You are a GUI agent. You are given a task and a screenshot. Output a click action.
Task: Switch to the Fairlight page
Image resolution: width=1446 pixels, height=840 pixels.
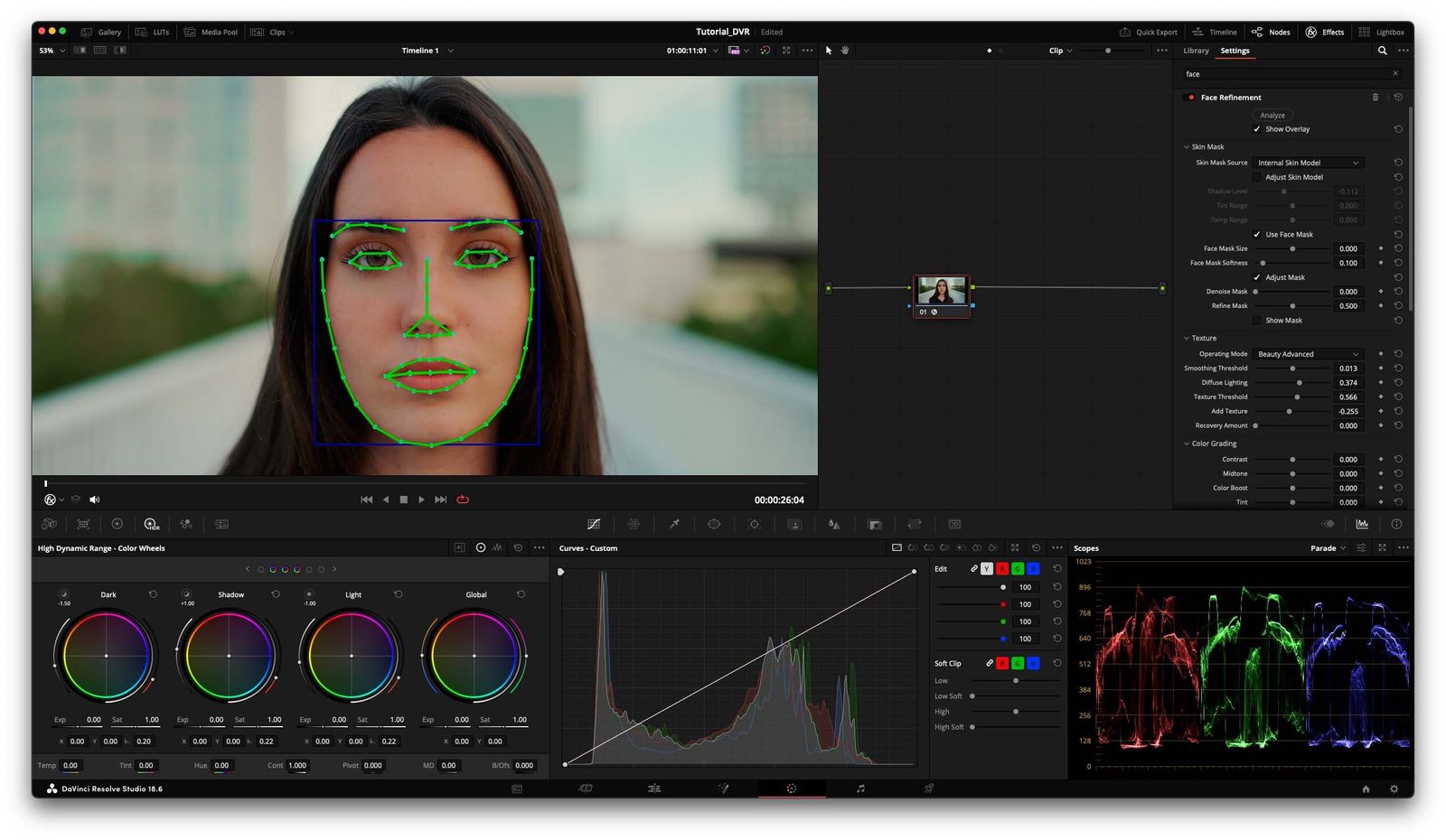(x=860, y=788)
